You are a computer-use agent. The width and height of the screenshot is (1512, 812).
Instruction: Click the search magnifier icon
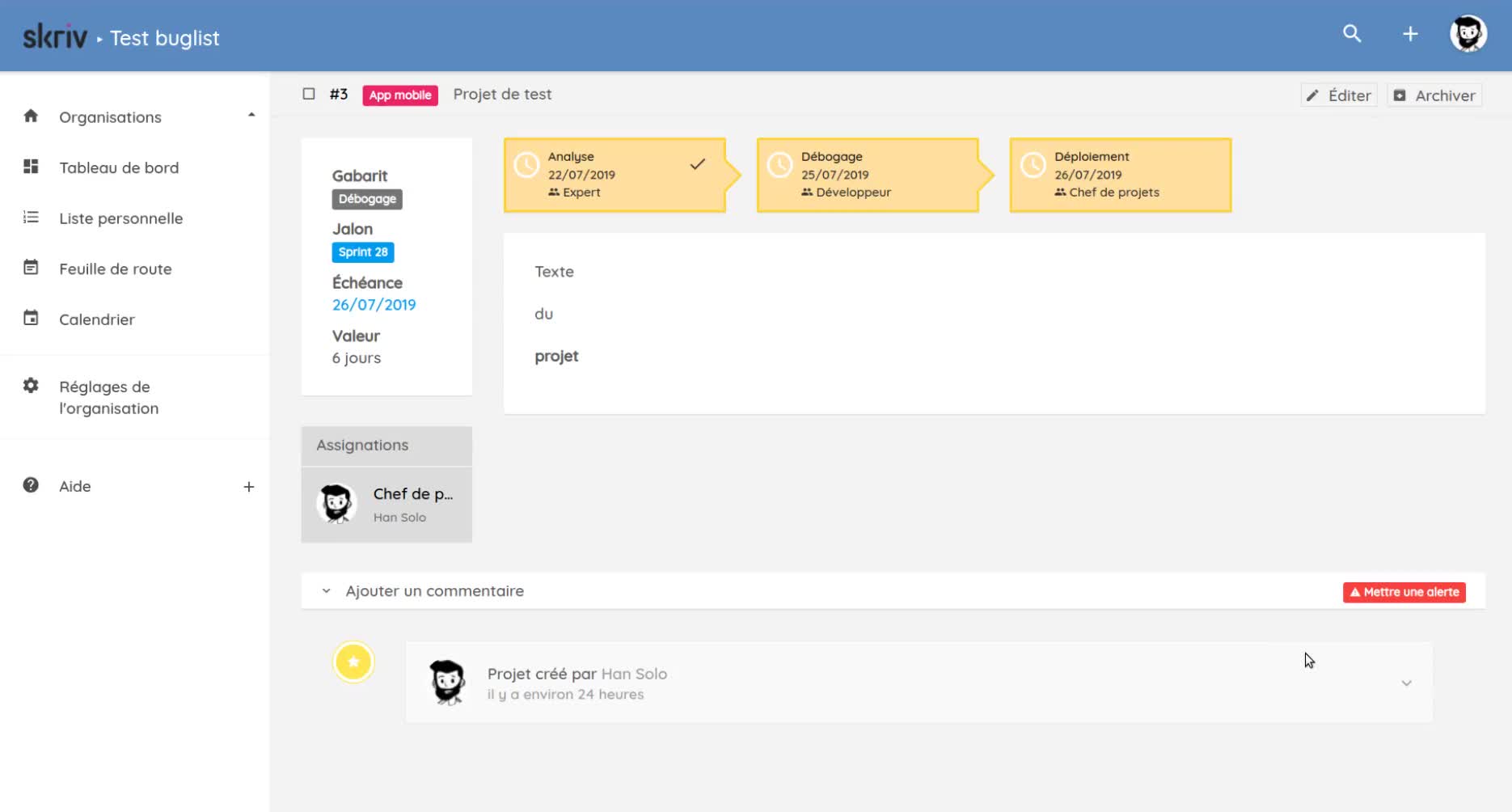(x=1352, y=34)
